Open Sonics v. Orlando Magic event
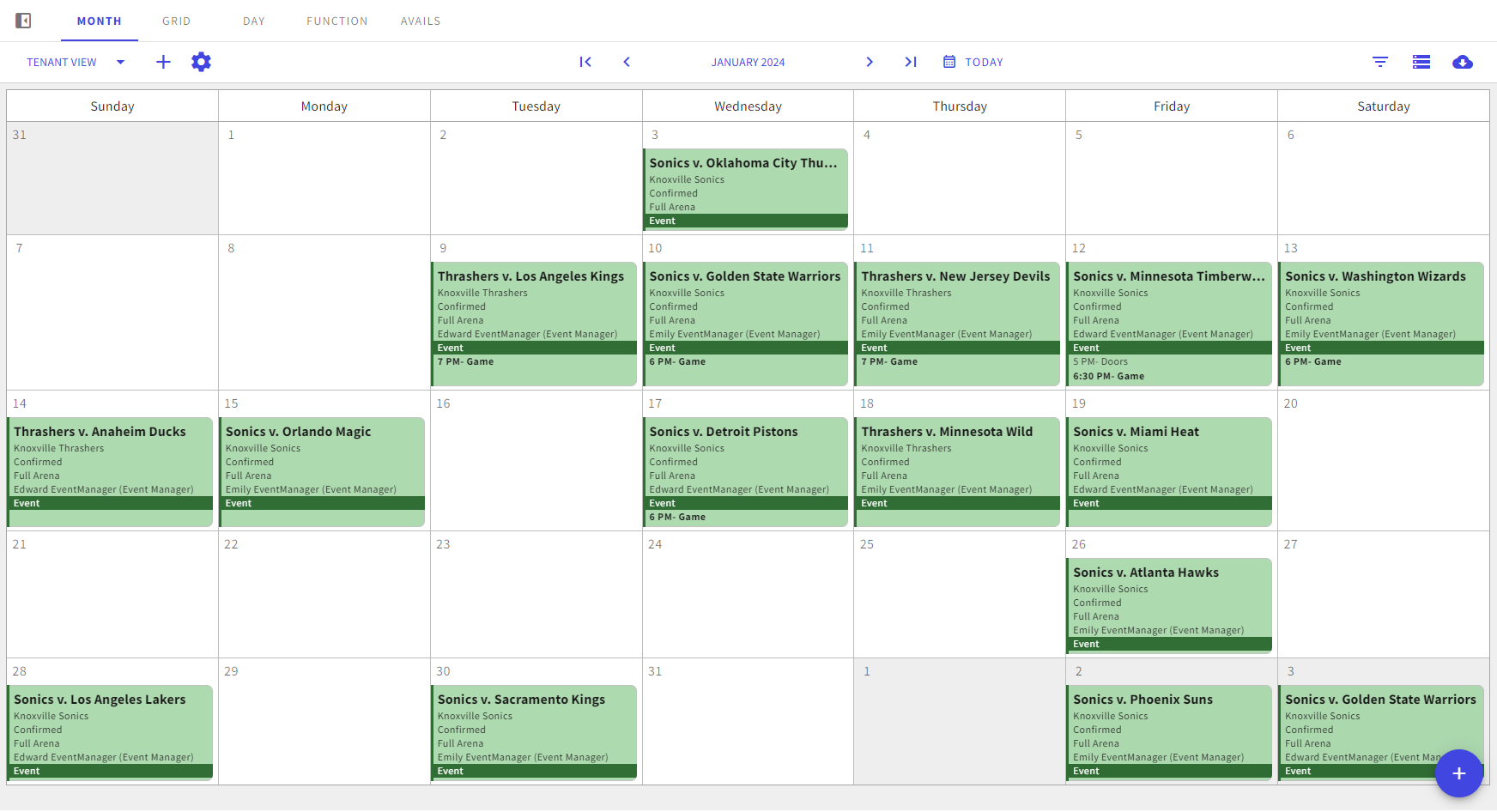The image size is (1497, 812). 322,471
